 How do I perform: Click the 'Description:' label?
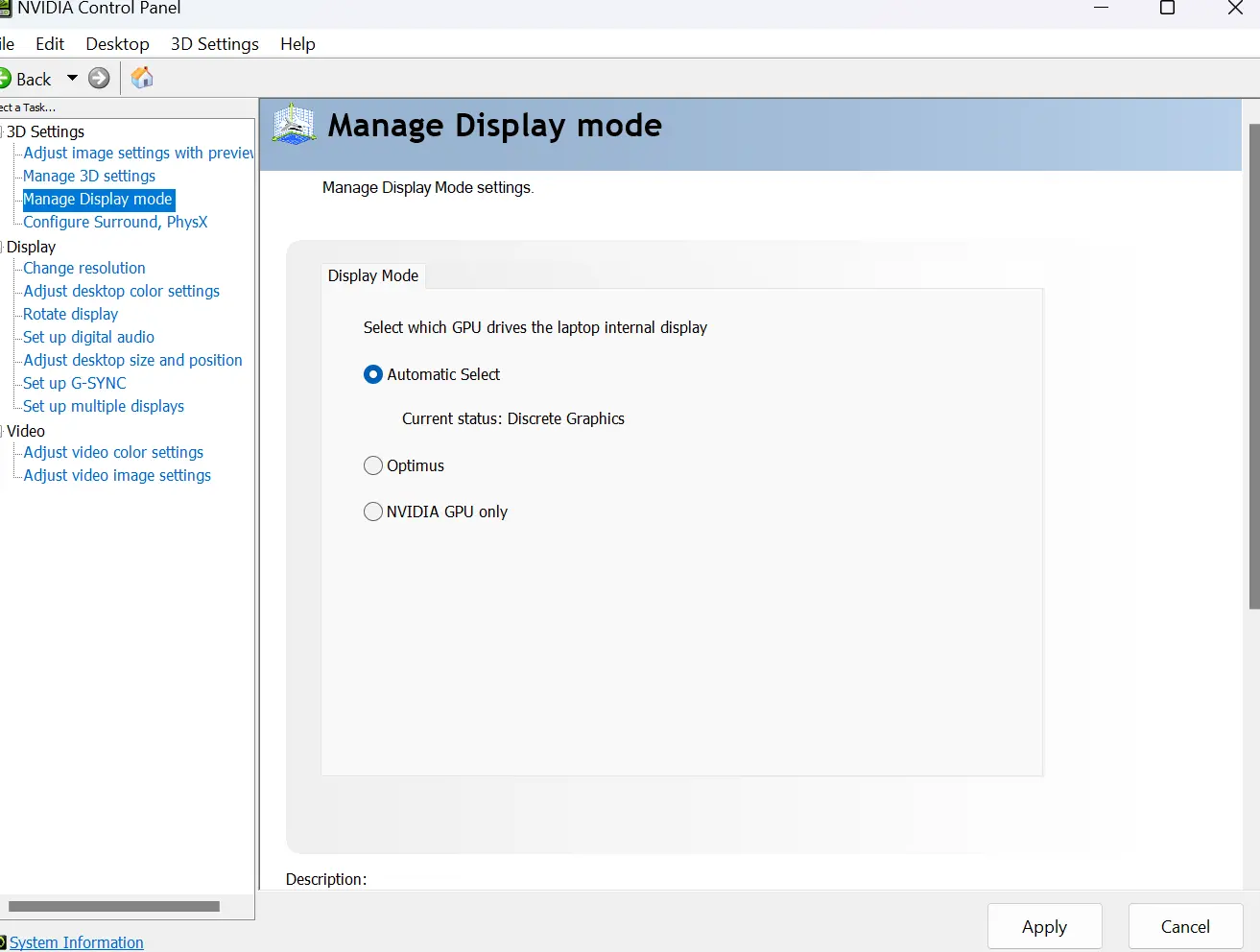click(x=326, y=879)
